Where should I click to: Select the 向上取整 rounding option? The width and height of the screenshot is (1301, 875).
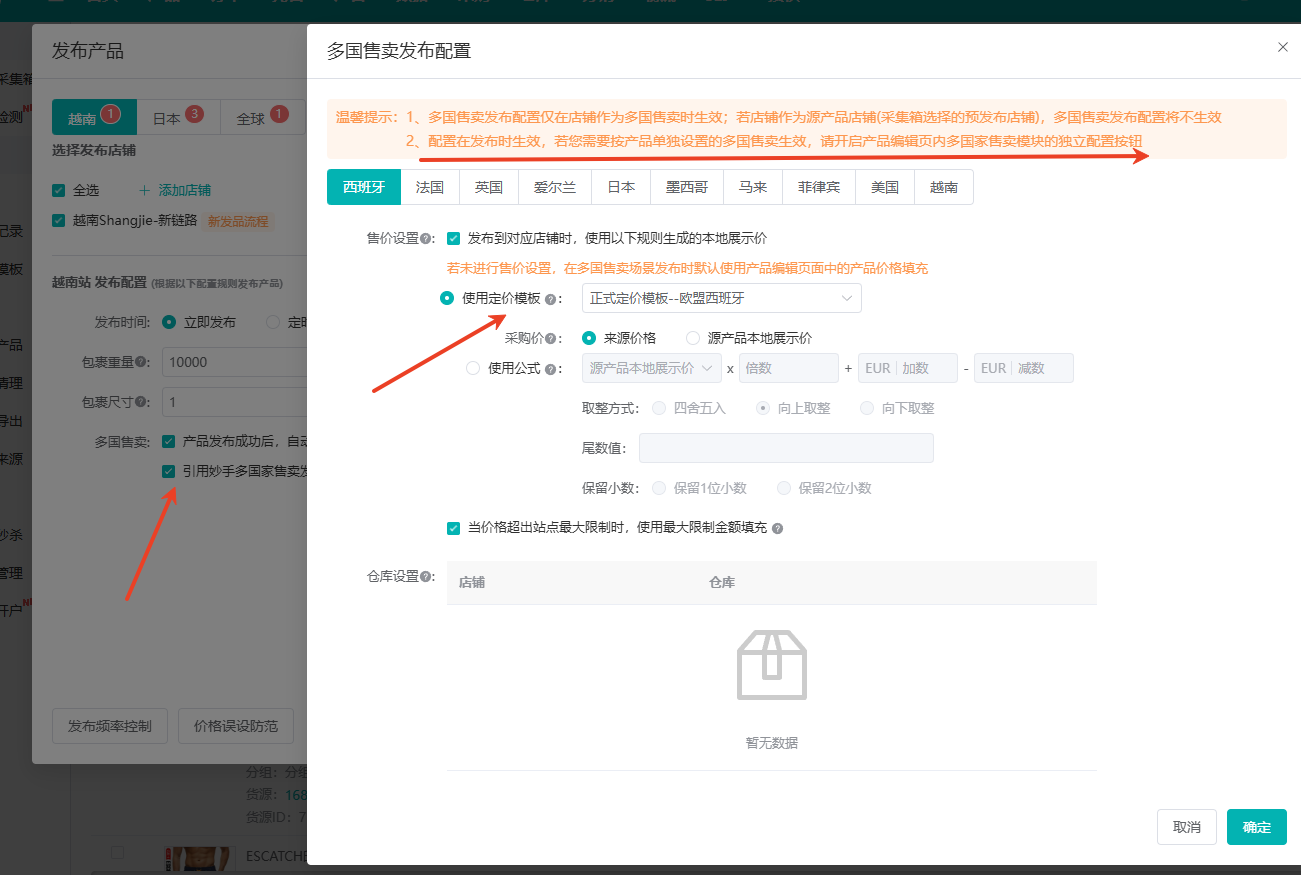point(762,408)
